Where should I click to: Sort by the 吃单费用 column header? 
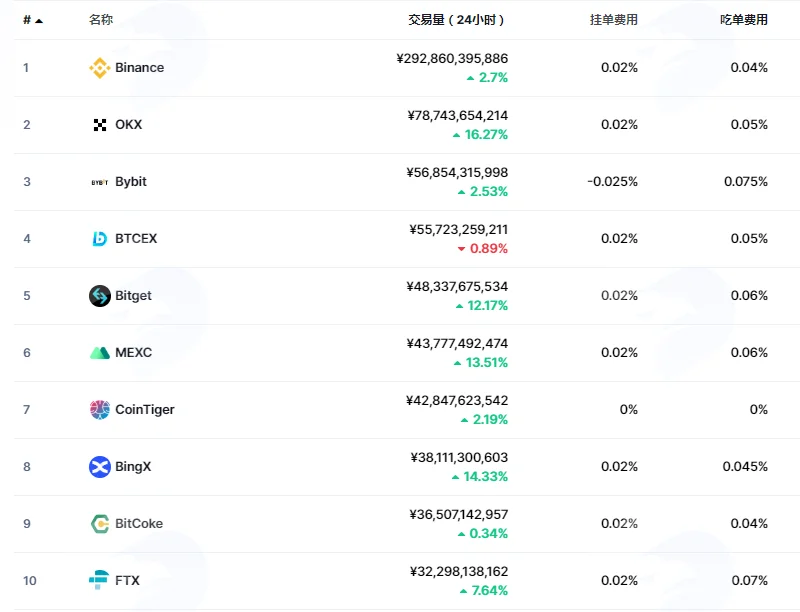tap(744, 20)
